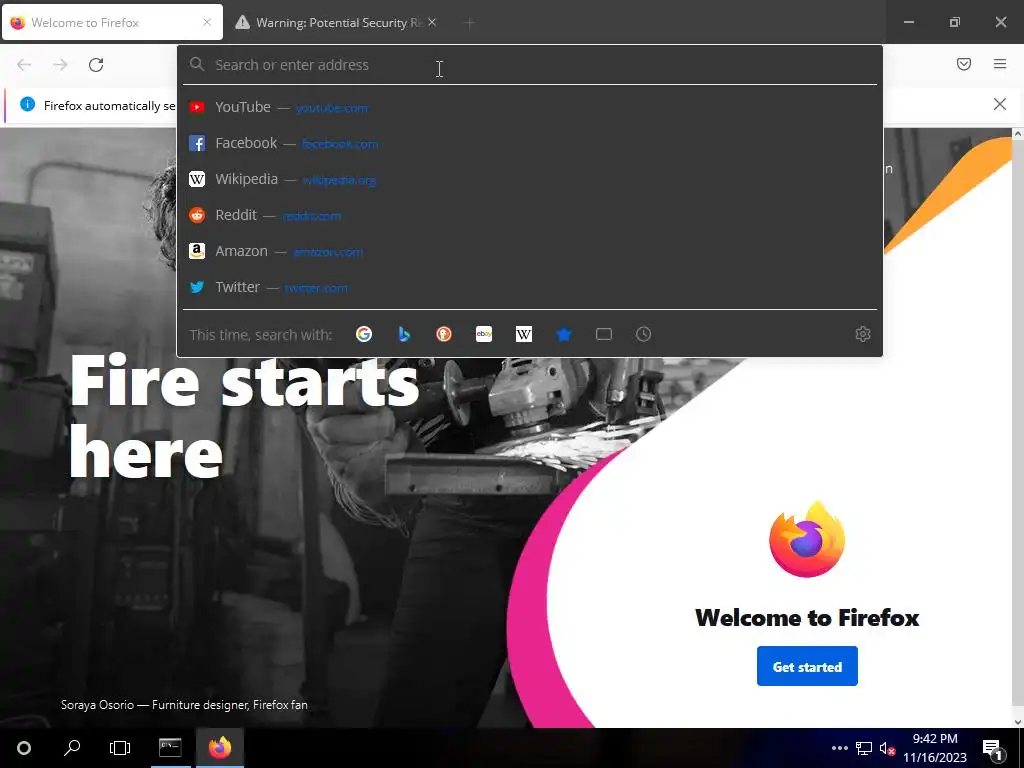Search this time with DuckDuckGo
1024x768 pixels.
(444, 334)
